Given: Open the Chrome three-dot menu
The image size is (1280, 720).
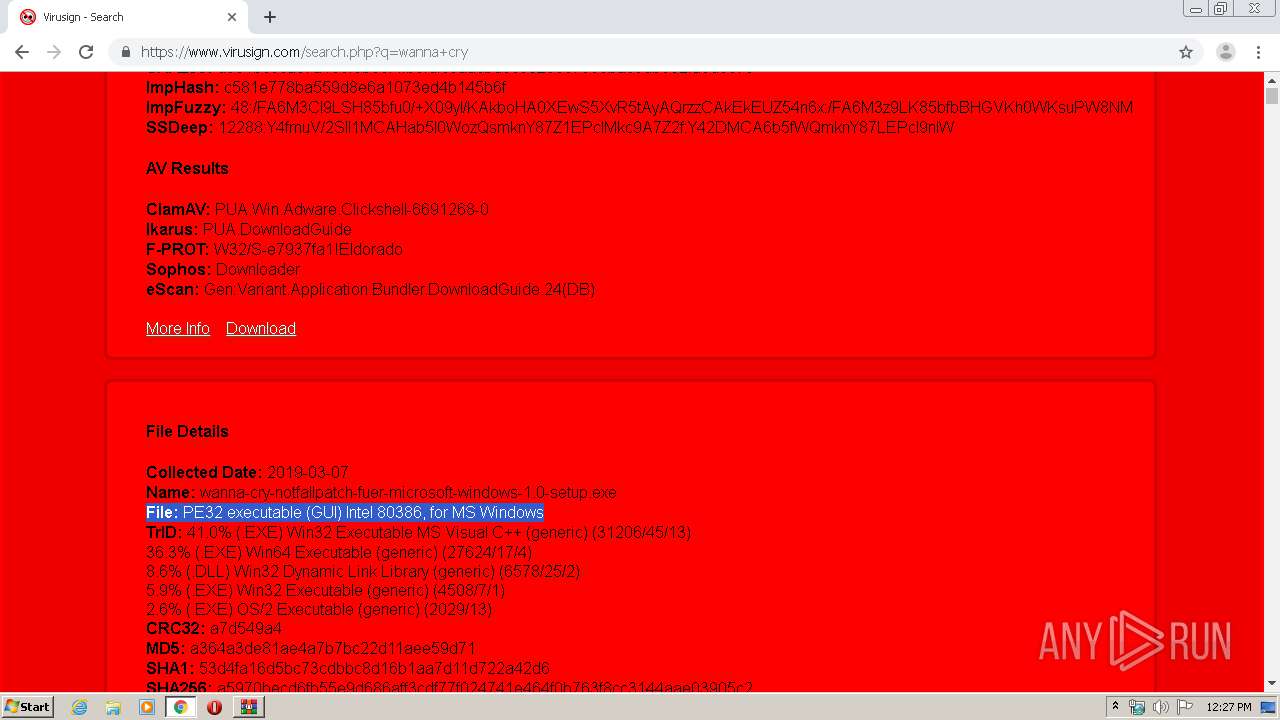Looking at the screenshot, I should pyautogui.click(x=1257, y=52).
